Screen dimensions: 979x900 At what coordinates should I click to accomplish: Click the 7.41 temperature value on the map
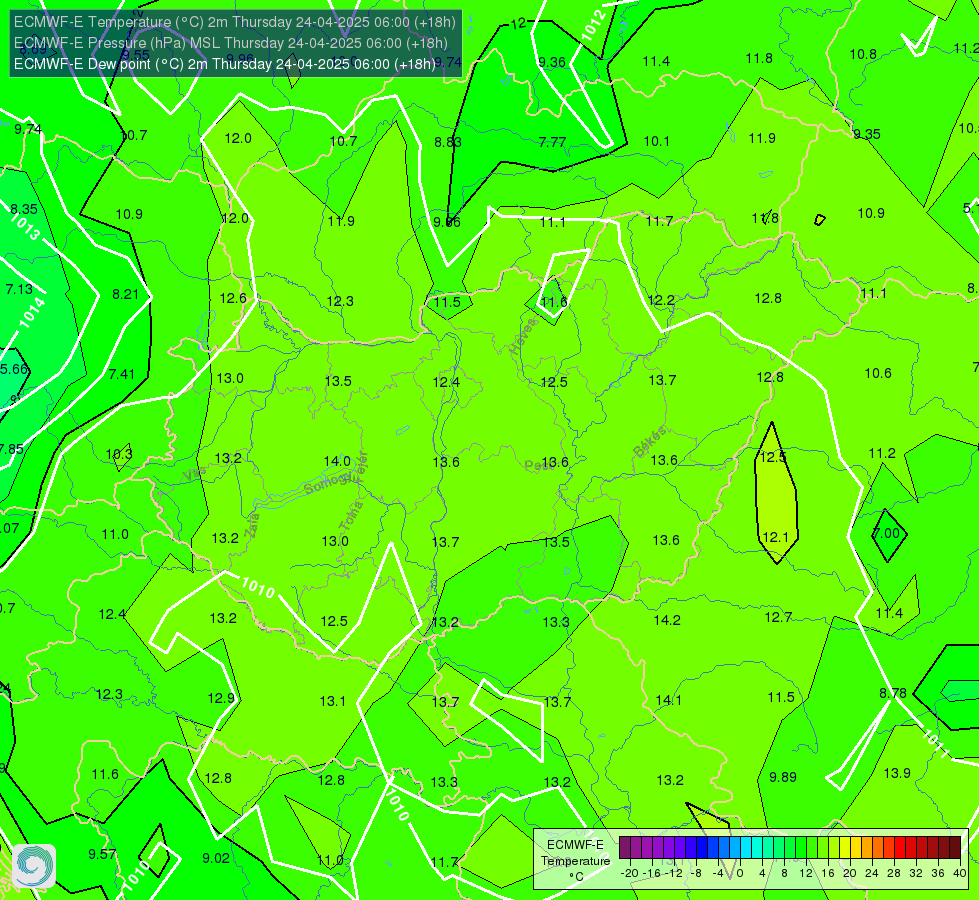[x=121, y=374]
